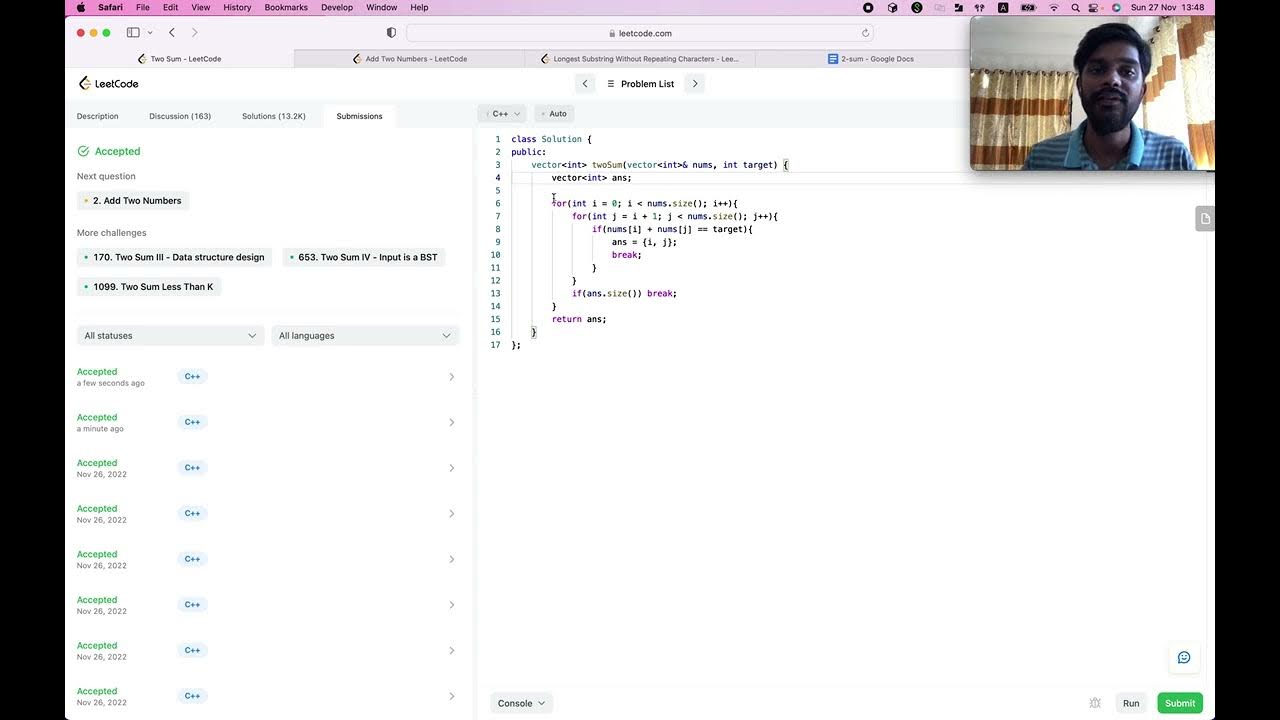
Task: Click the screen recording stop icon
Action: 868,7
